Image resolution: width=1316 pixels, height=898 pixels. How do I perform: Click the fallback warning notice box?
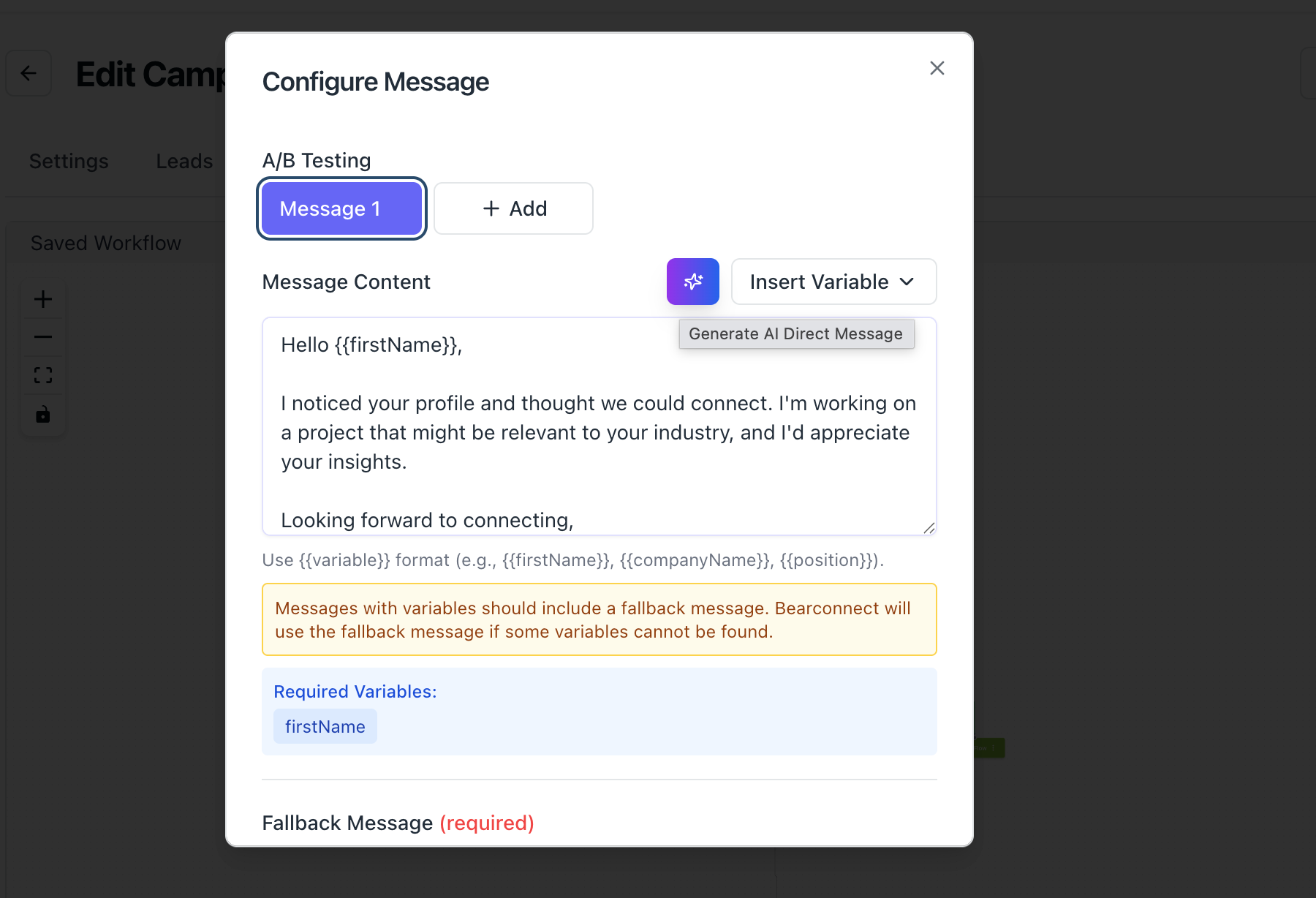coord(599,619)
